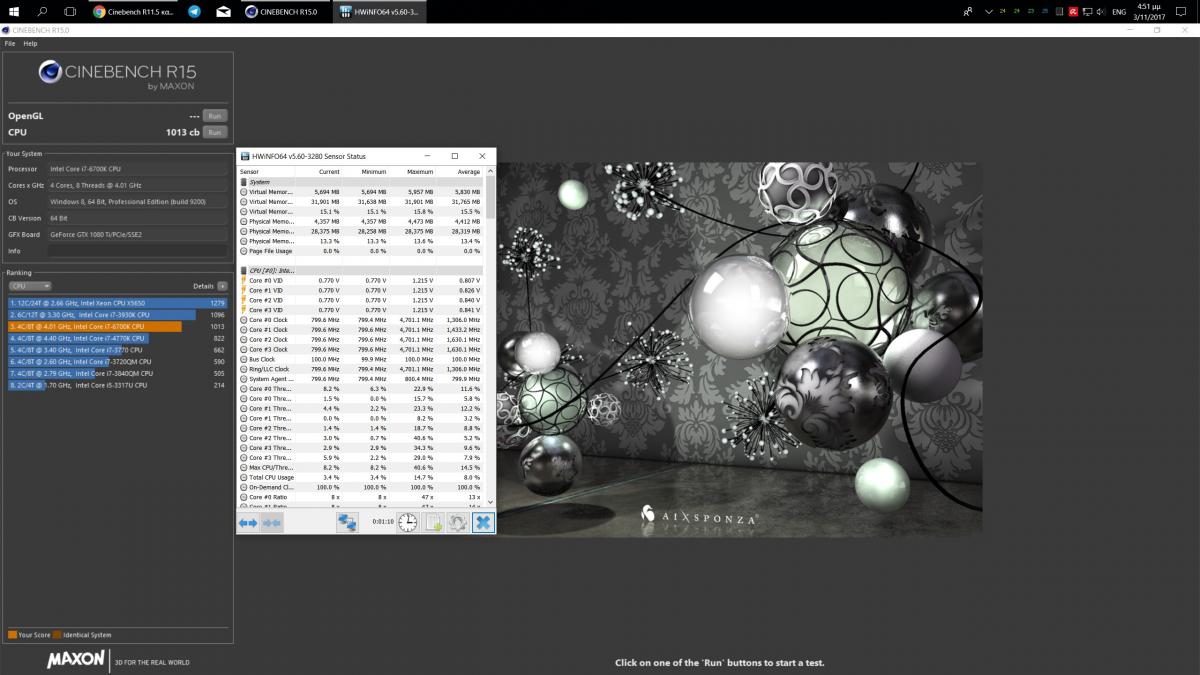1200x675 pixels.
Task: Select Intel Core i5-3317U ranking row
Action: pos(118,385)
